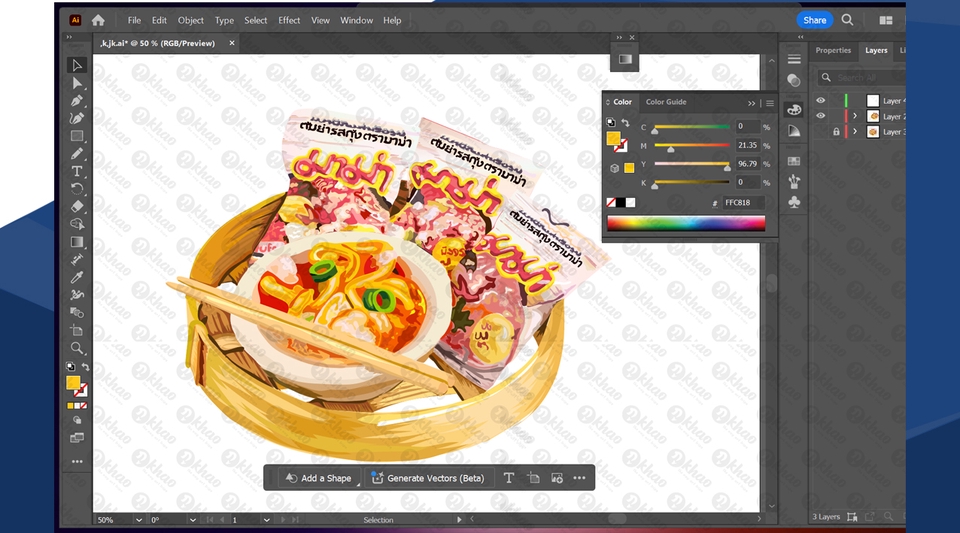
Task: Select the Direct Selection tool
Action: click(77, 83)
